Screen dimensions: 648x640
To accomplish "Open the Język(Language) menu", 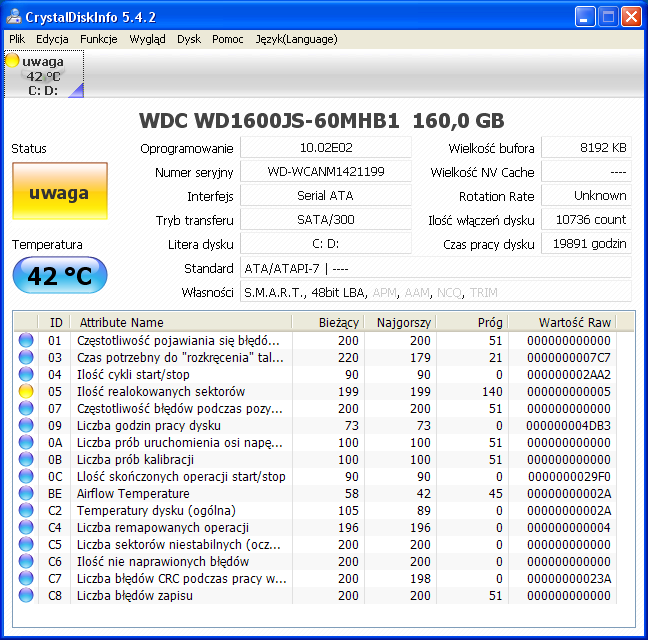I will [x=296, y=39].
